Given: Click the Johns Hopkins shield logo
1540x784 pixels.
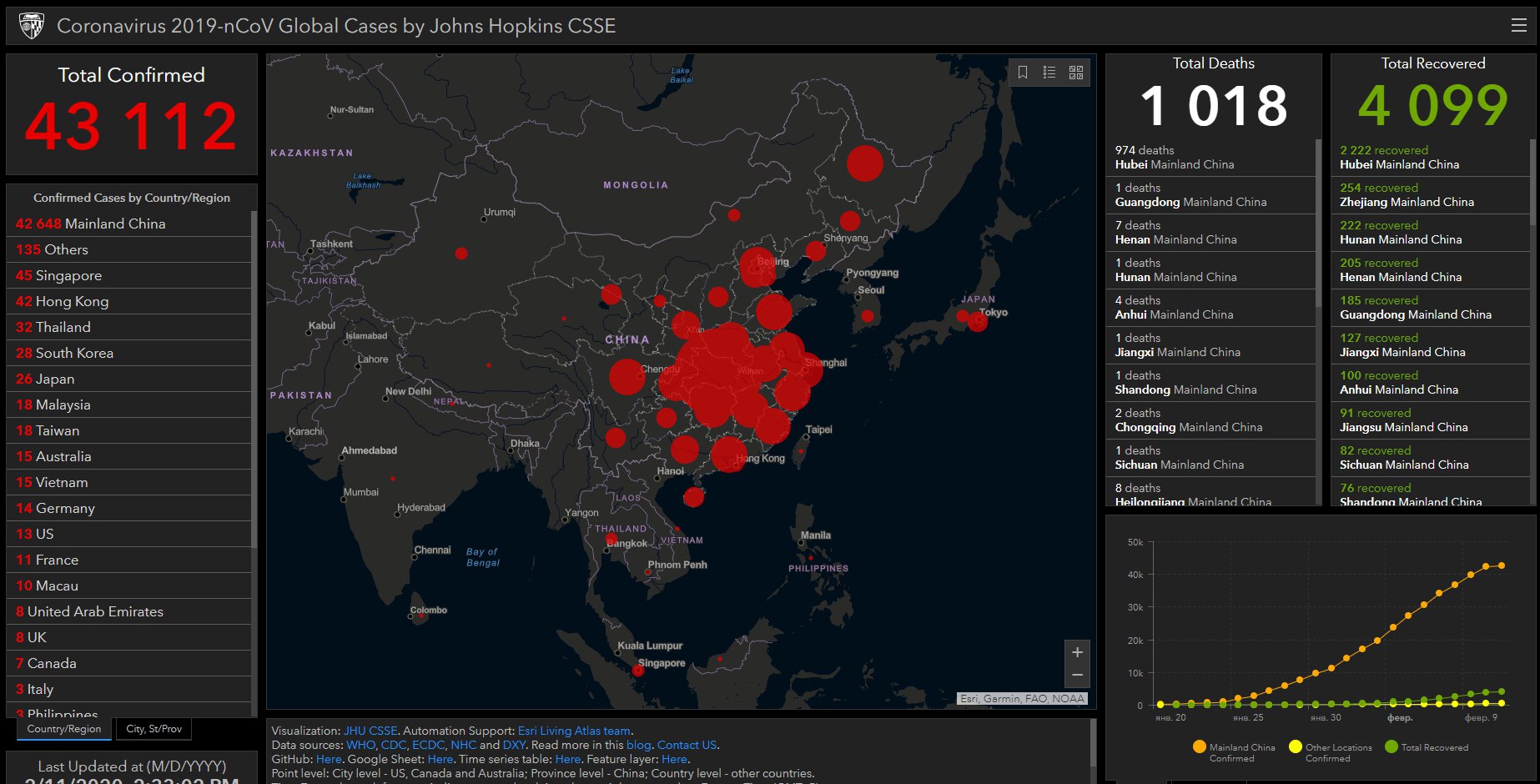Looking at the screenshot, I should [x=32, y=26].
